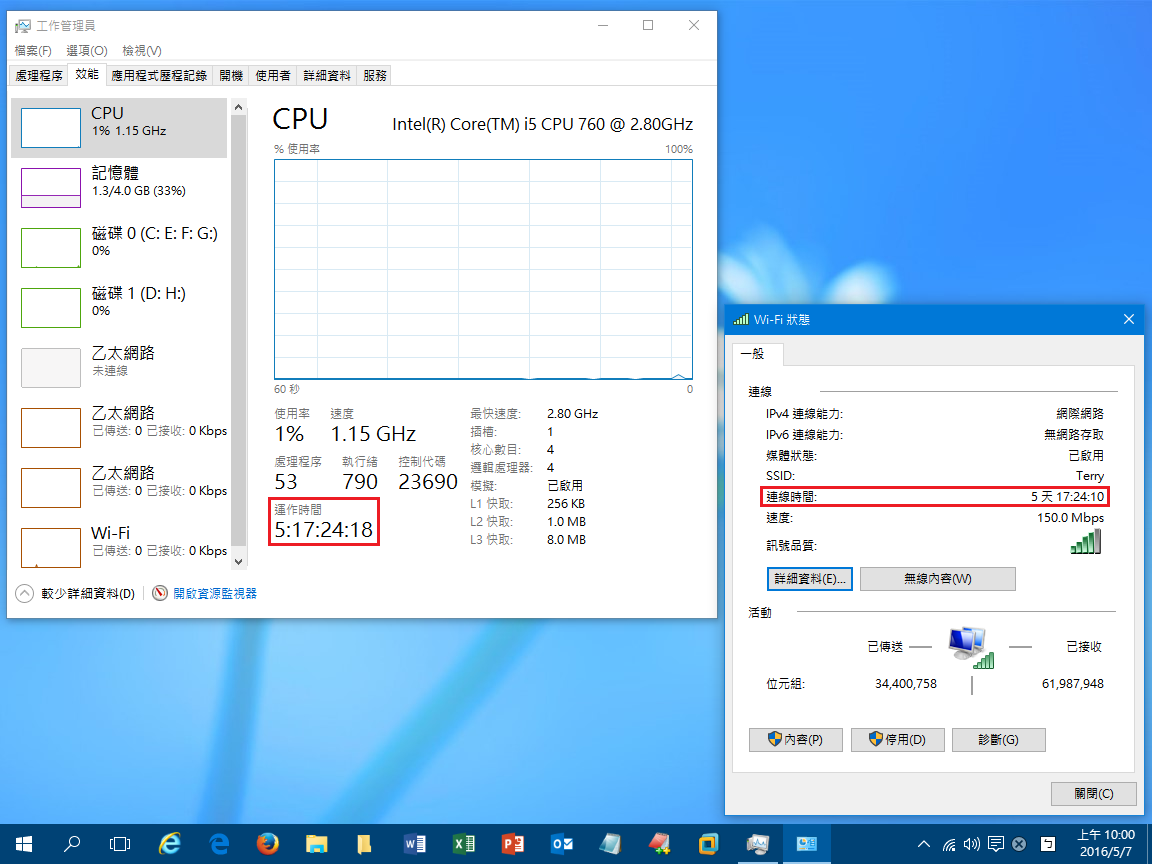The height and width of the screenshot is (864, 1152).
Task: Open 開啟資源監視器 link
Action: [215, 594]
